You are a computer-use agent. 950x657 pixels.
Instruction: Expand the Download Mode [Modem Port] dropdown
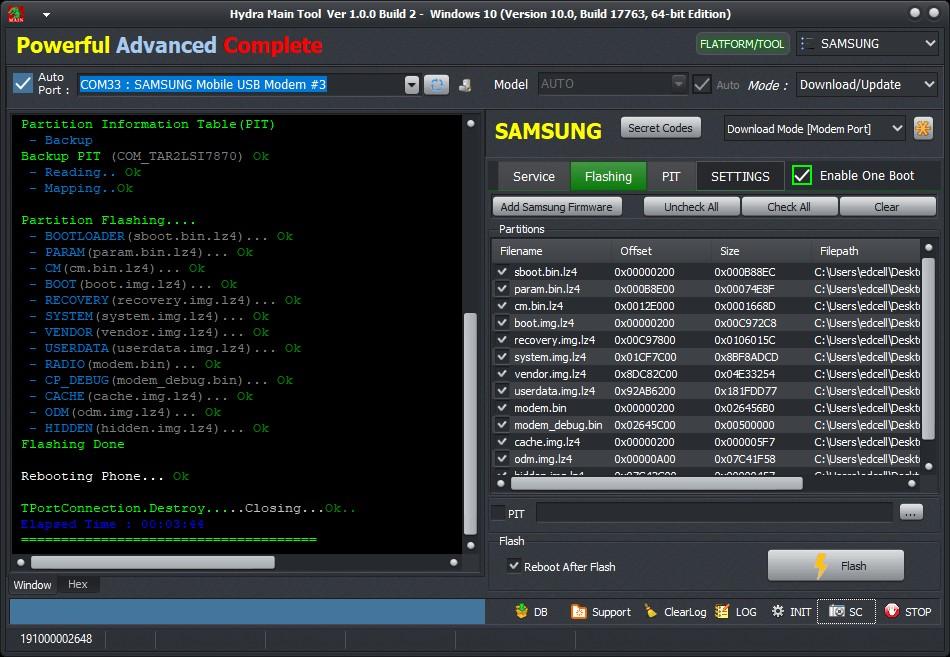click(x=897, y=128)
